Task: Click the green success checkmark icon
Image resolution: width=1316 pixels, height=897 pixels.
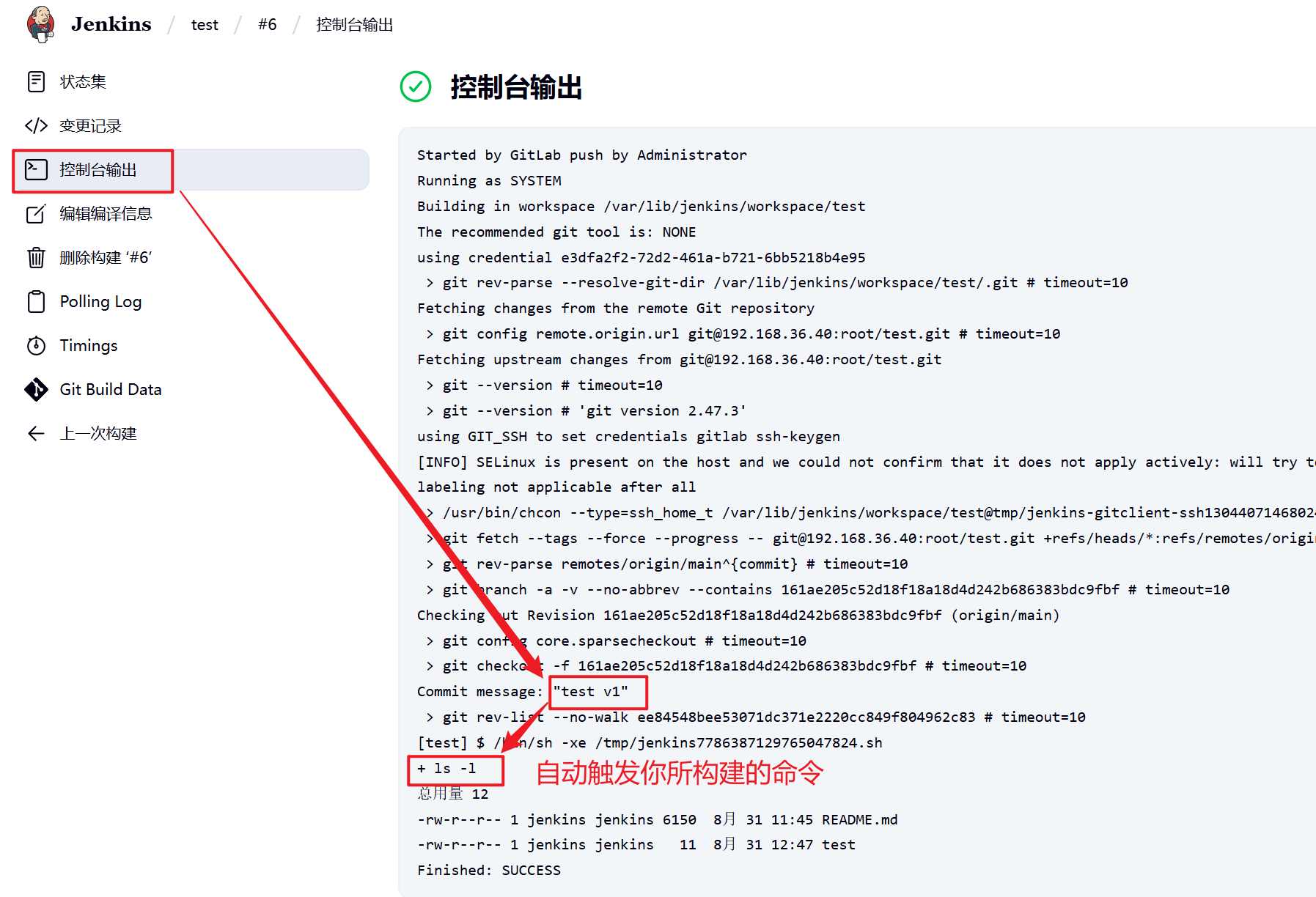Action: click(416, 86)
